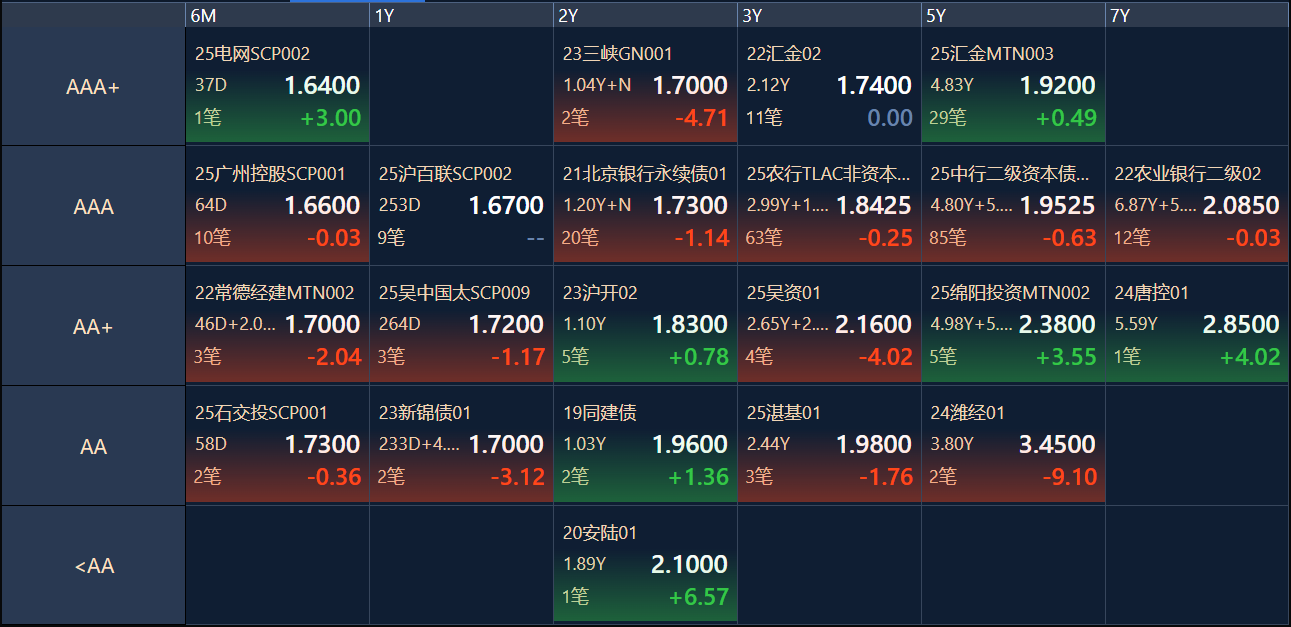Viewport: 1291px width, 627px height.
Task: Click the 1.6600 yield value
Action: tap(322, 205)
